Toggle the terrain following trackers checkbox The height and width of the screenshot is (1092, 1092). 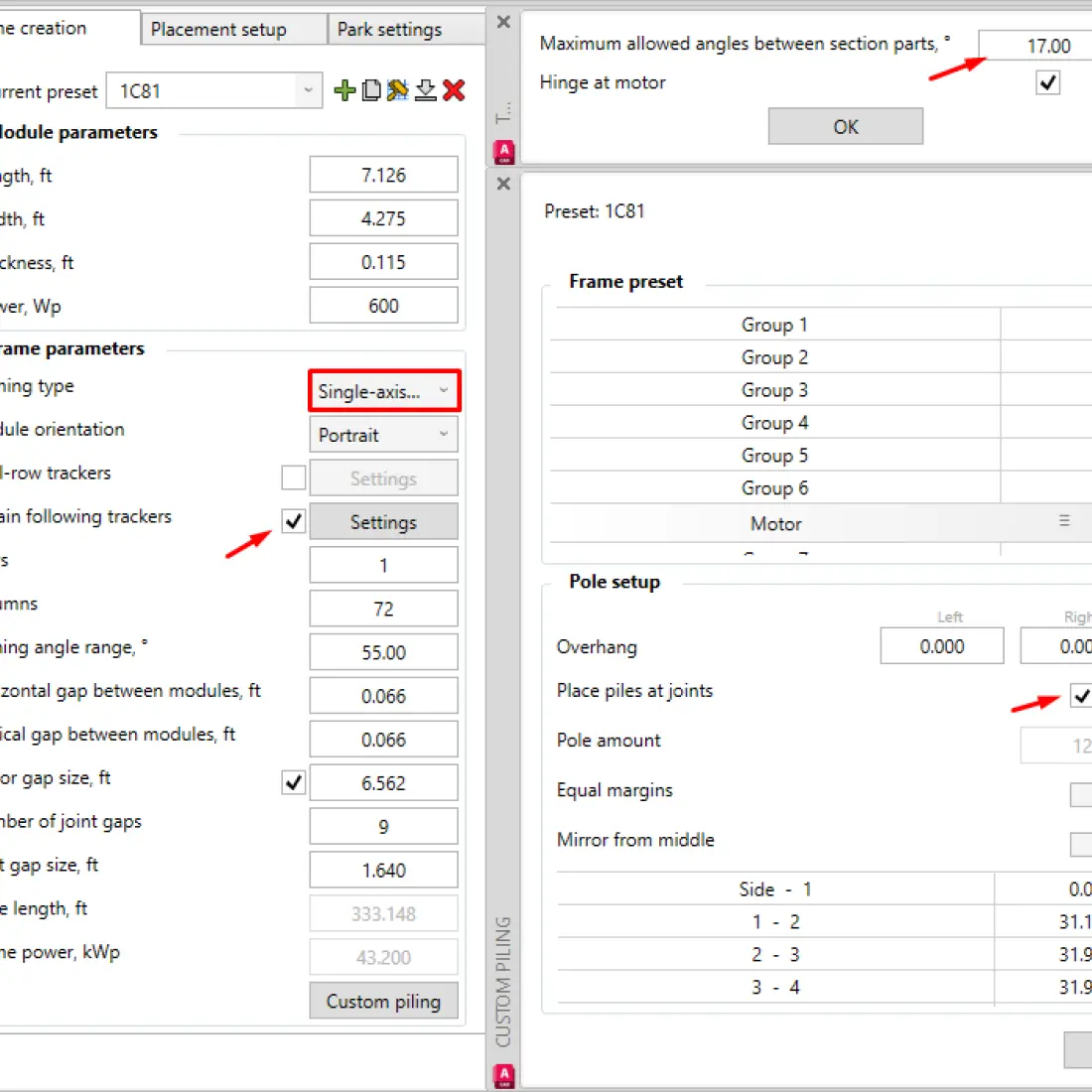click(294, 521)
